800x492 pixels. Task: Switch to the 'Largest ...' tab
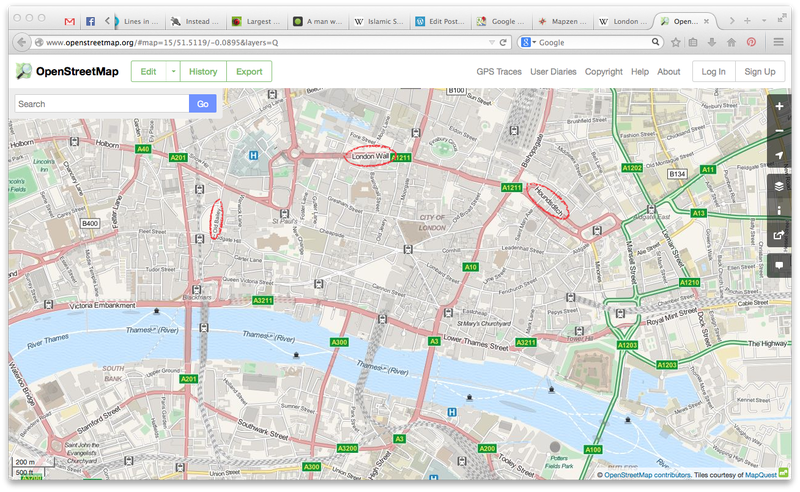click(x=258, y=21)
